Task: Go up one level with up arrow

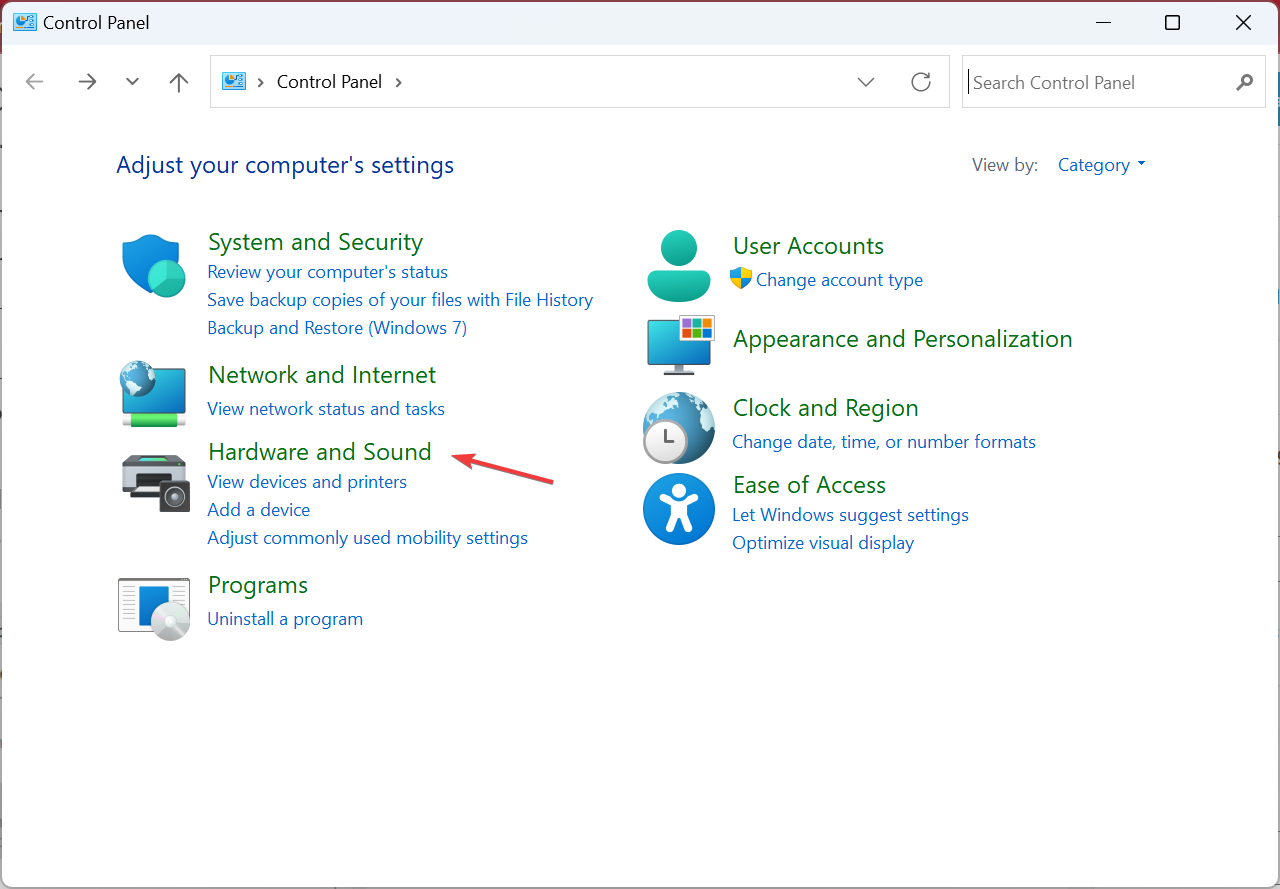Action: point(179,82)
